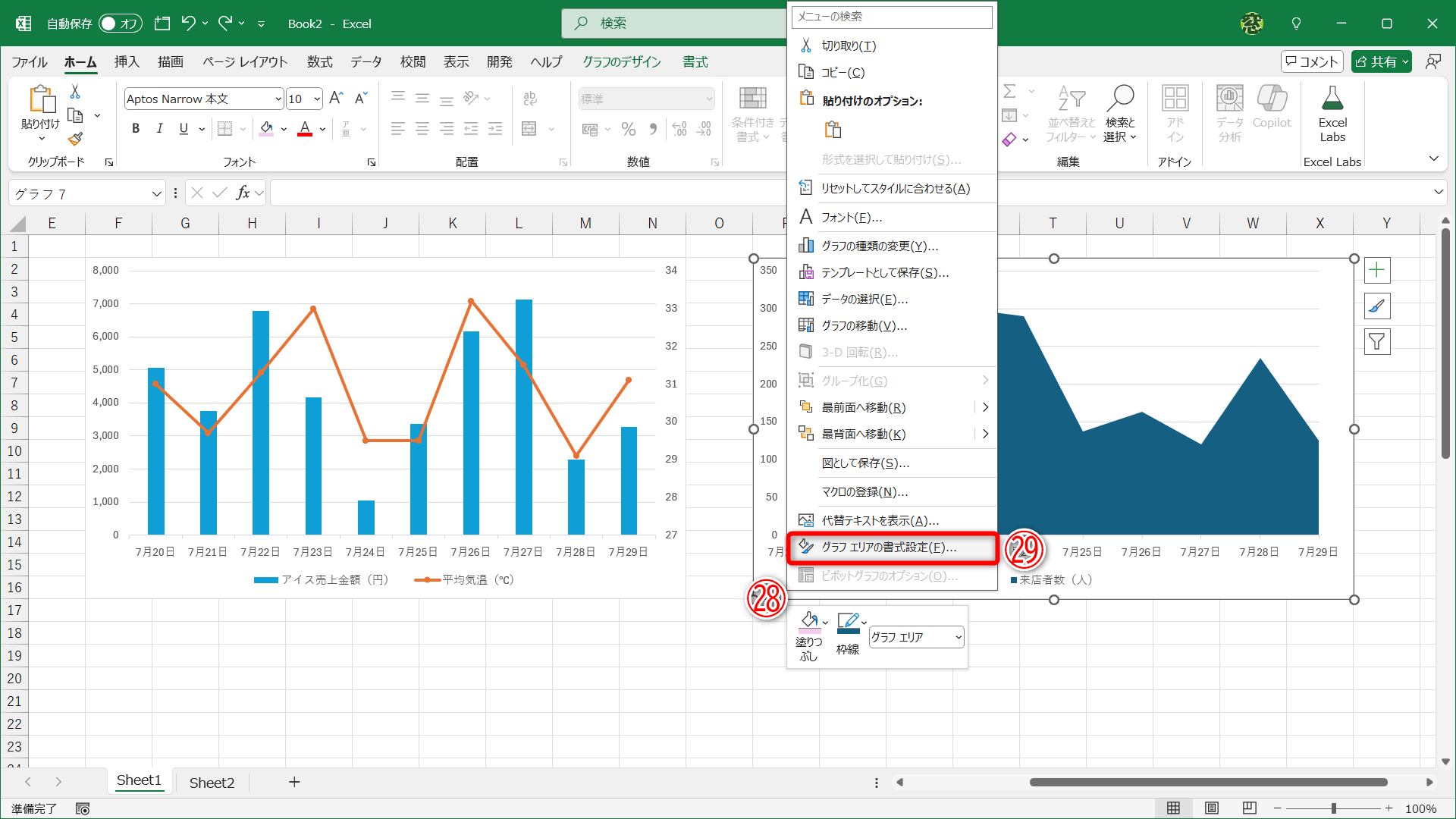The width and height of the screenshot is (1456, 819).
Task: Expand the name box dropdown
Action: [x=156, y=194]
